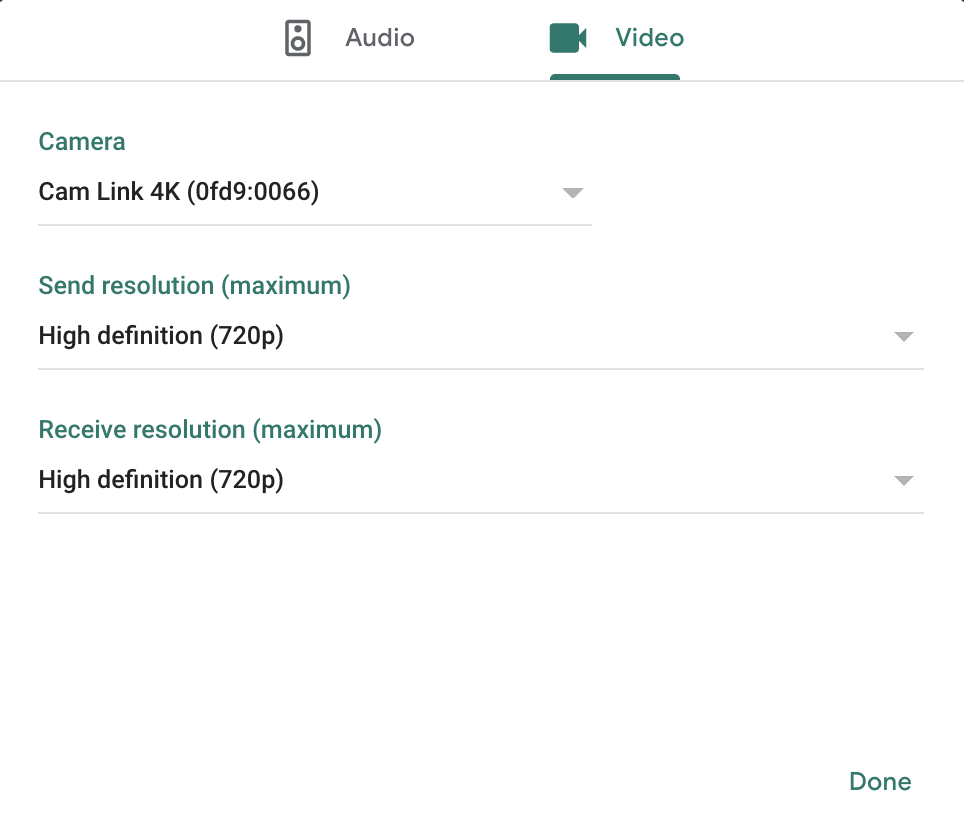Open the Camera dropdown arrow

[572, 193]
